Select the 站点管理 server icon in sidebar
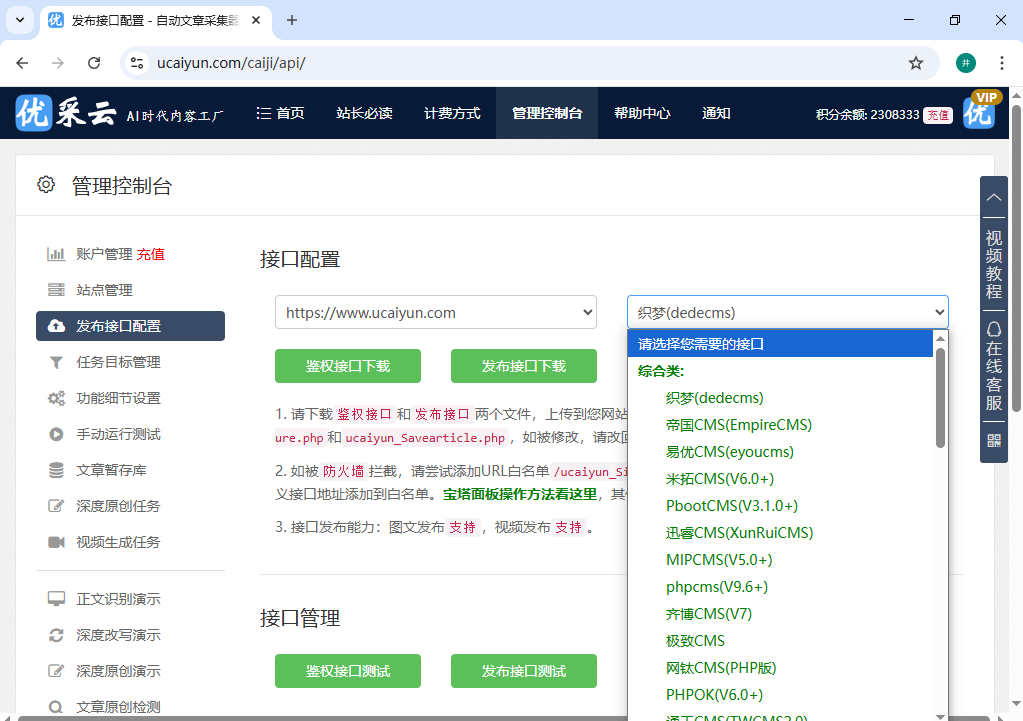This screenshot has height=721, width=1023. 57,290
